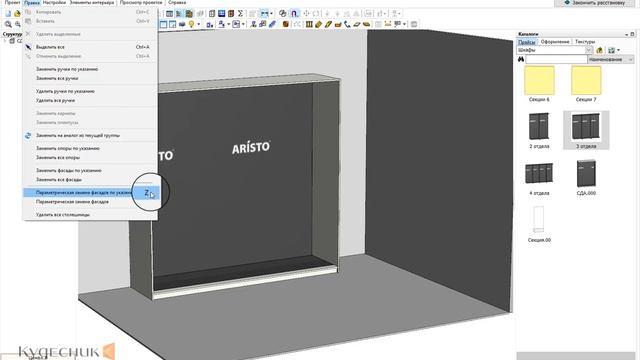
Task: Click the oval tabletop toolbar icon
Action: (367, 24)
